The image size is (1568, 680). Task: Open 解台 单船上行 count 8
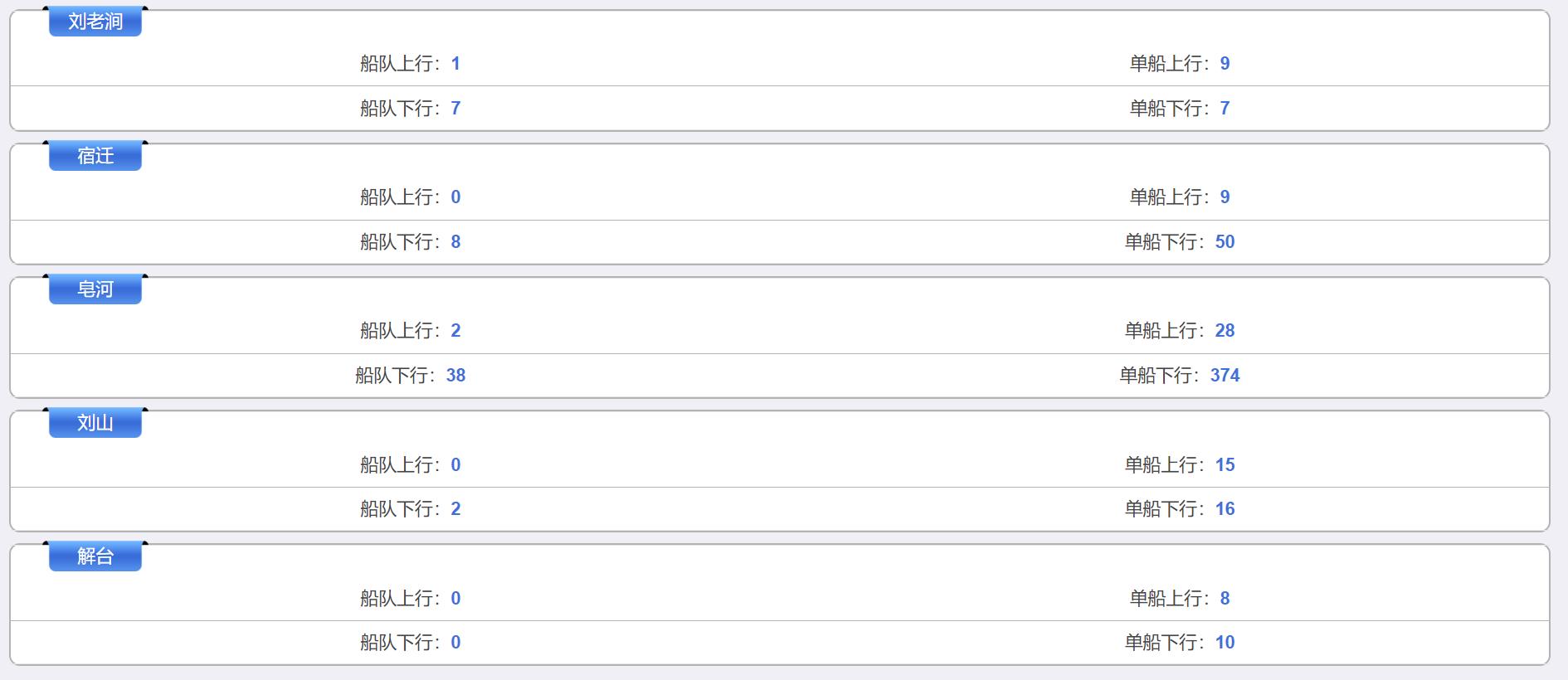point(1225,599)
